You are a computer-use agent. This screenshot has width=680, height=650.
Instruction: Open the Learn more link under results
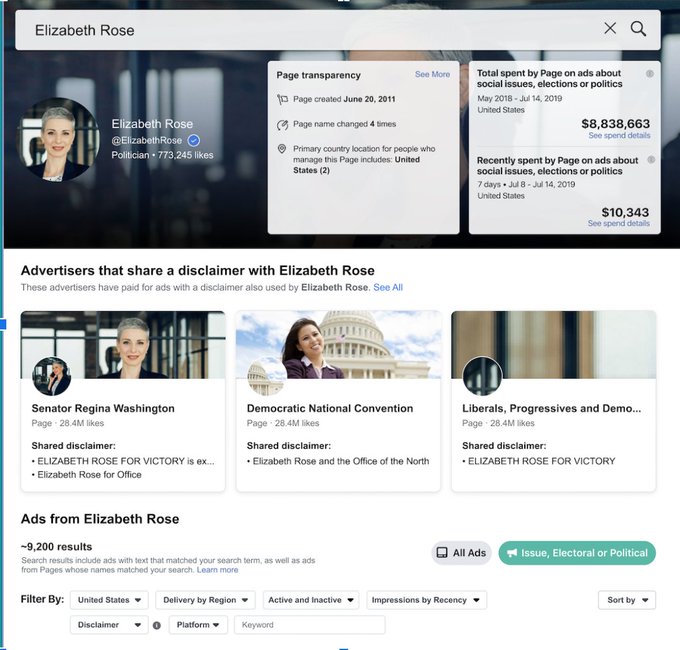[x=218, y=570]
